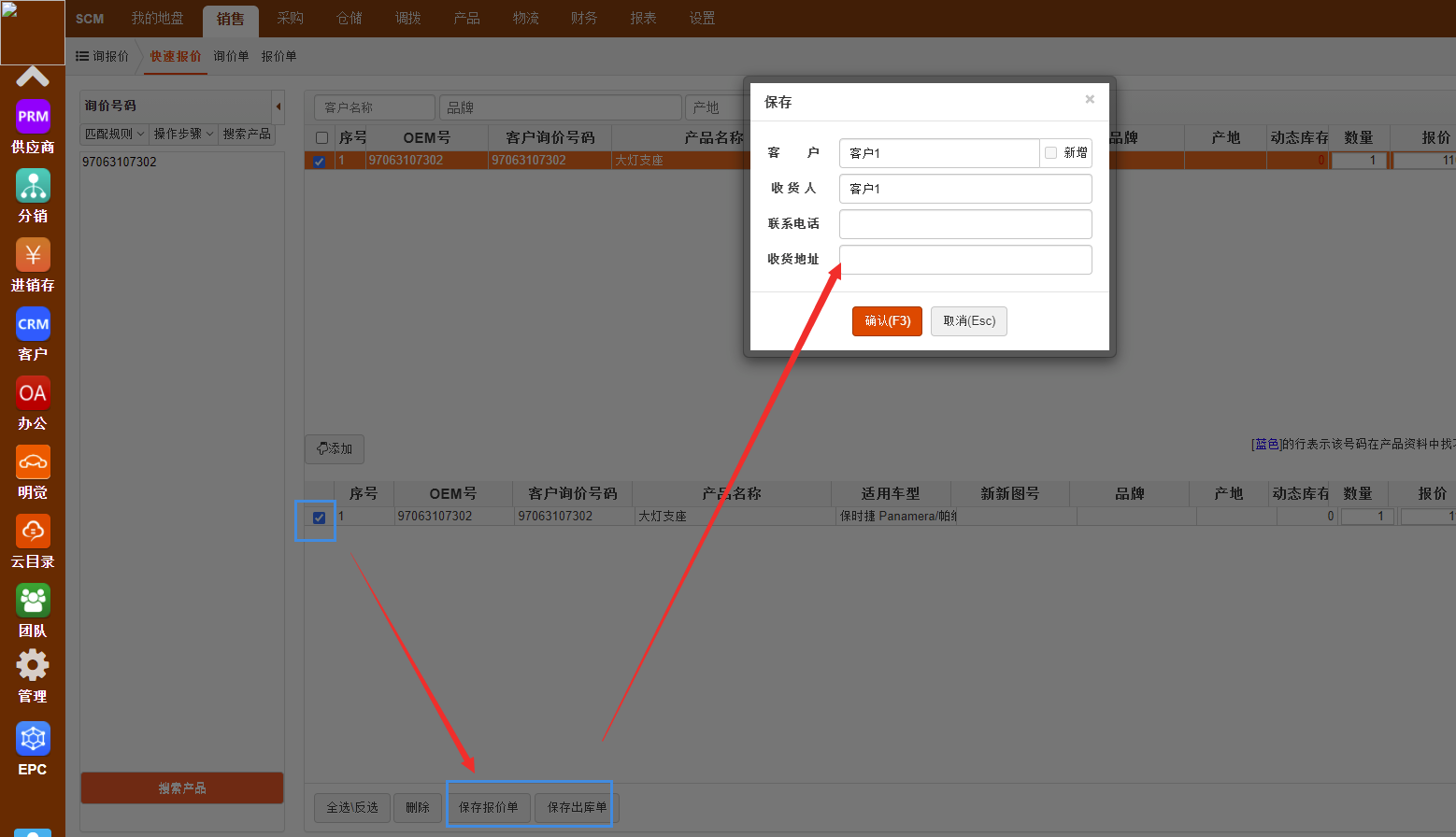Switch to the 询价单 tab

(231, 57)
